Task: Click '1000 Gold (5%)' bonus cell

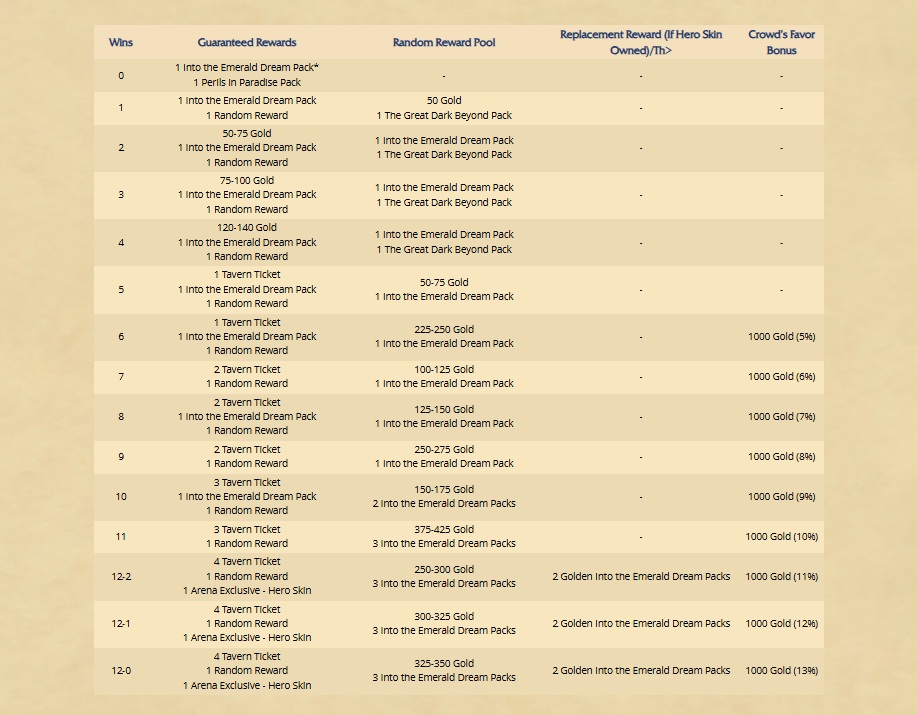Action: 781,336
